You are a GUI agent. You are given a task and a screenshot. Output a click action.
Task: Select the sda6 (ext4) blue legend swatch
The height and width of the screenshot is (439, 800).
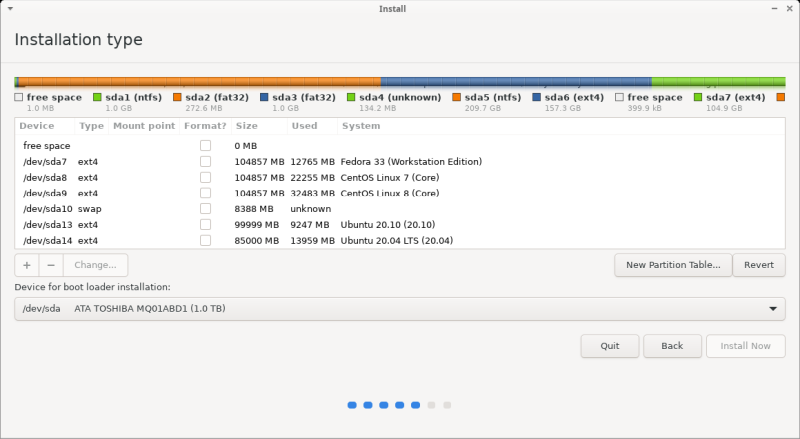point(537,97)
